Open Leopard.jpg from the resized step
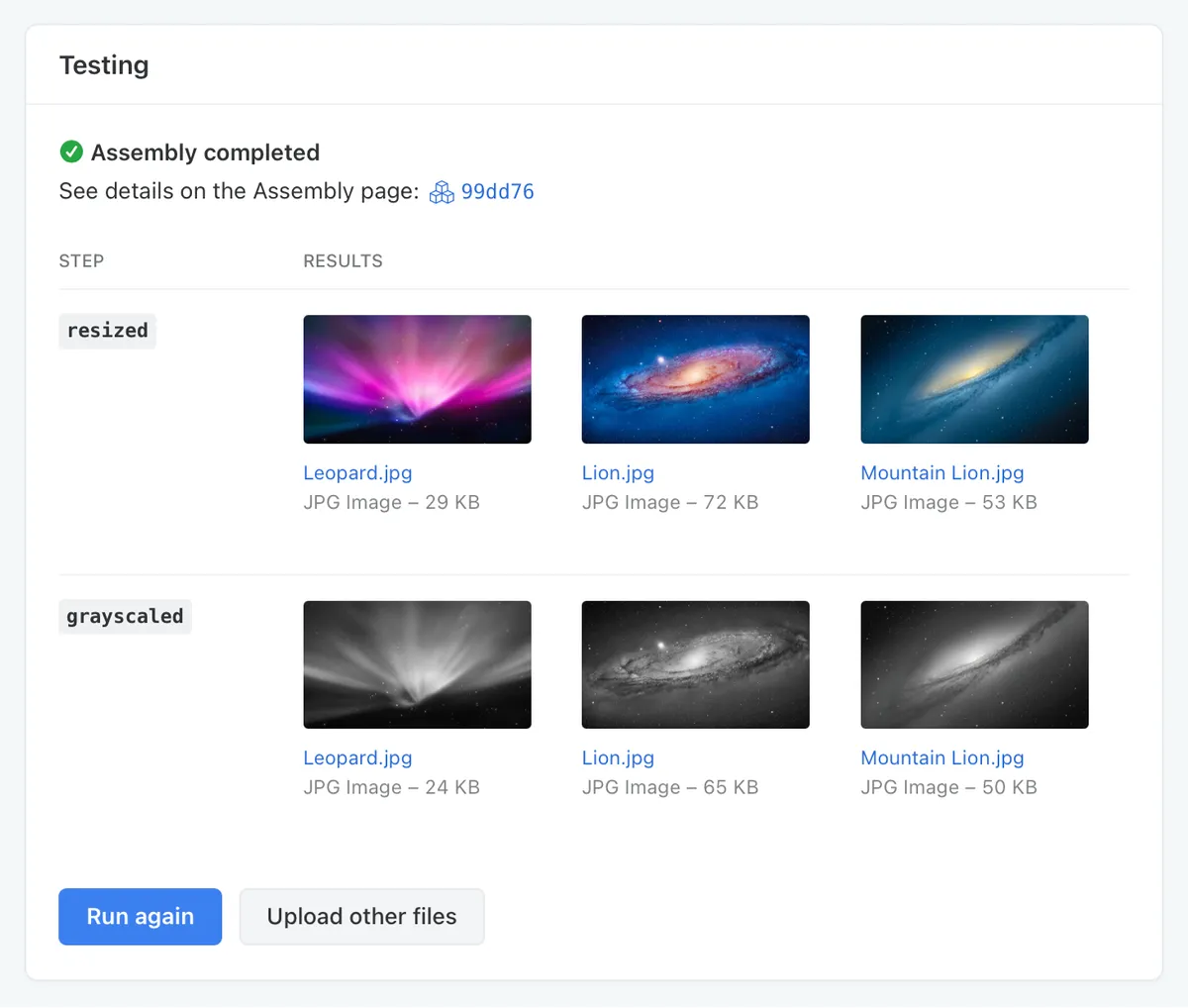 (x=357, y=473)
